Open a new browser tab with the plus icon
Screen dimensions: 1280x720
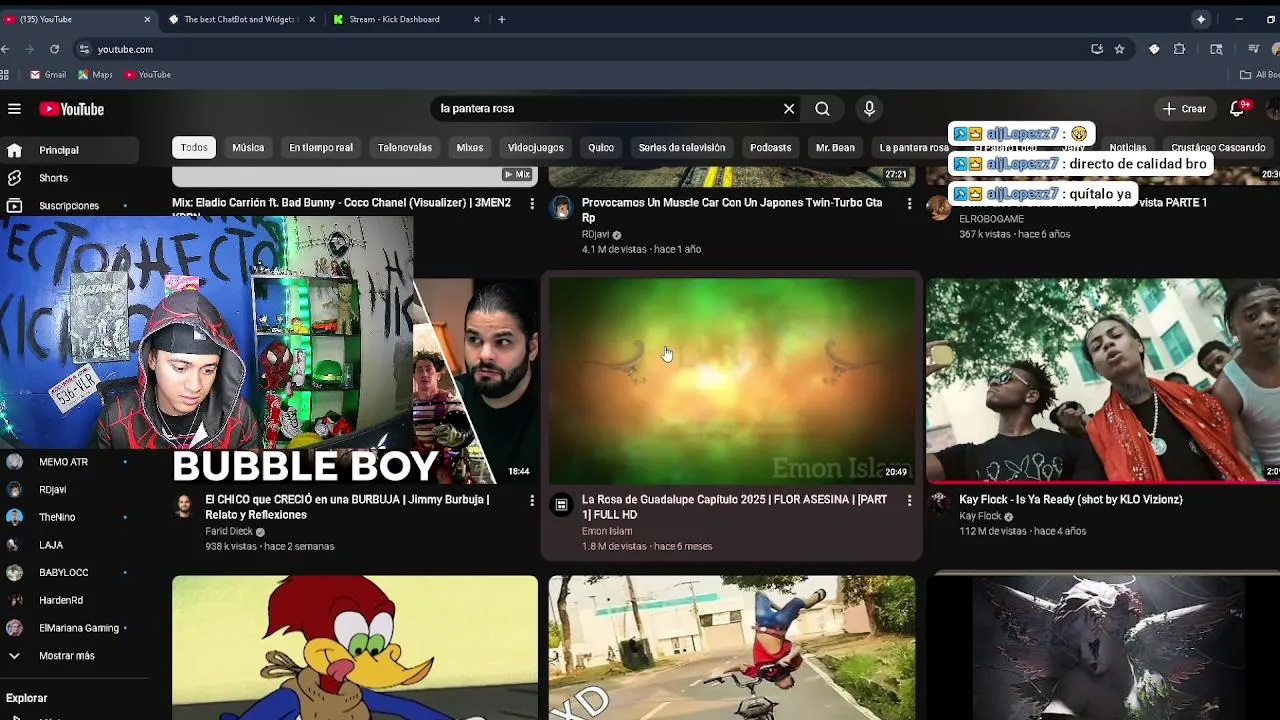point(501,19)
